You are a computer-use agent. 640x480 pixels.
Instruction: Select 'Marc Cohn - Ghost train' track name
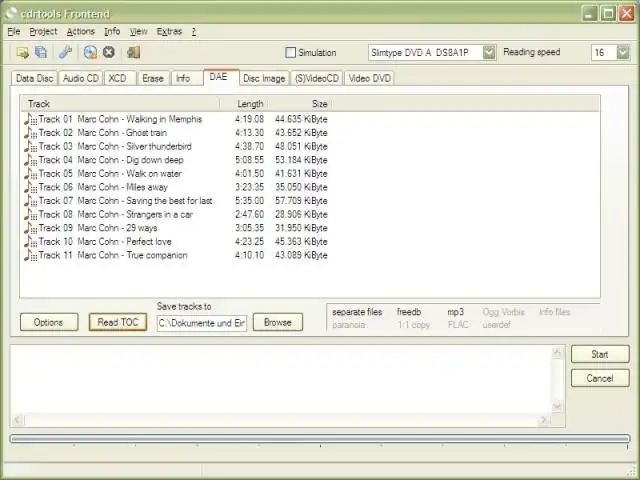pos(122,133)
